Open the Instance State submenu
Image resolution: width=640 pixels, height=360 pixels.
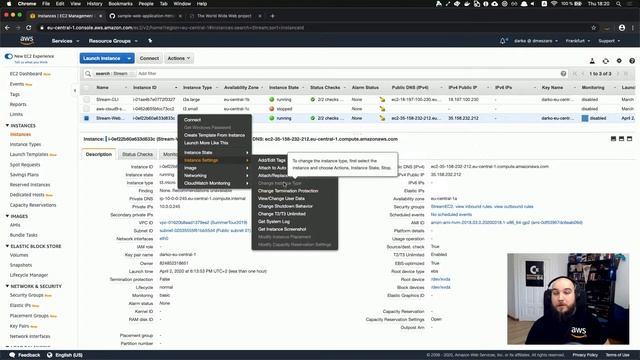point(215,152)
